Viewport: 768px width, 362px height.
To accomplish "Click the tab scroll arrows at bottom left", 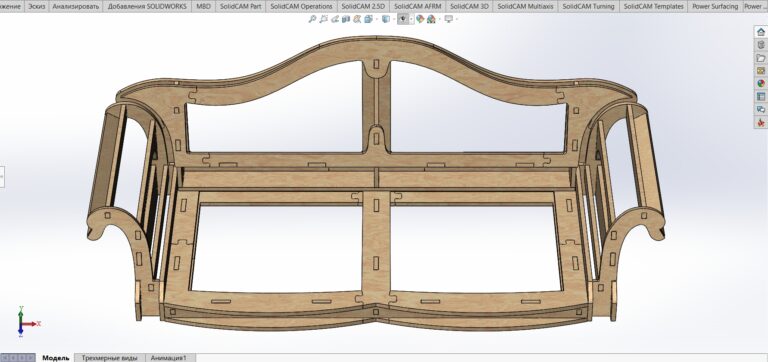I will pyautogui.click(x=18, y=358).
